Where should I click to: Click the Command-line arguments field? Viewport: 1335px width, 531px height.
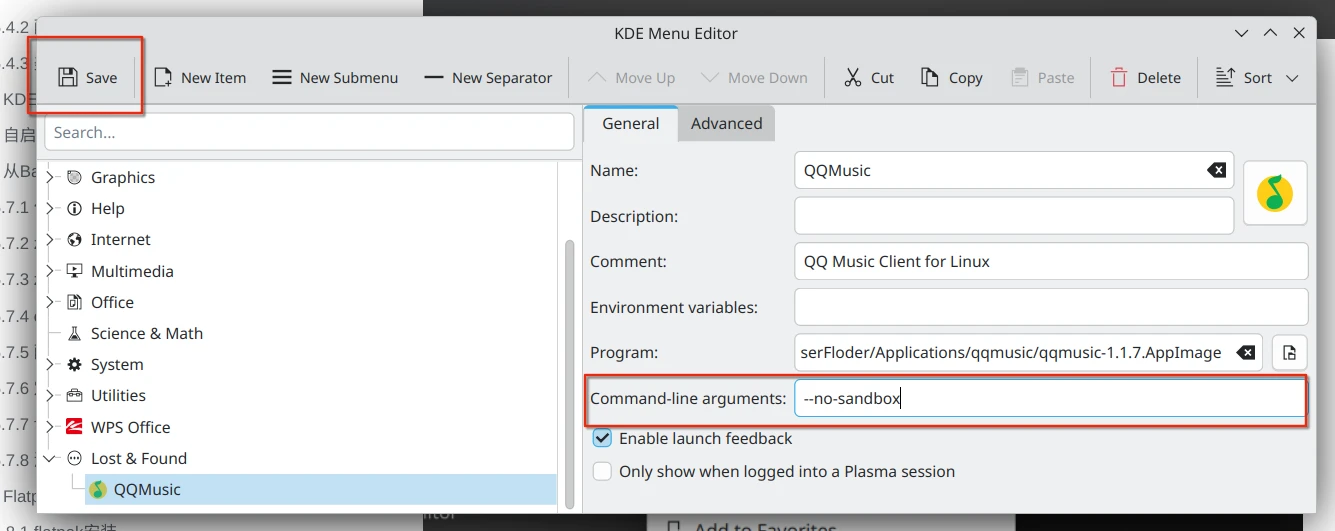[1050, 399]
